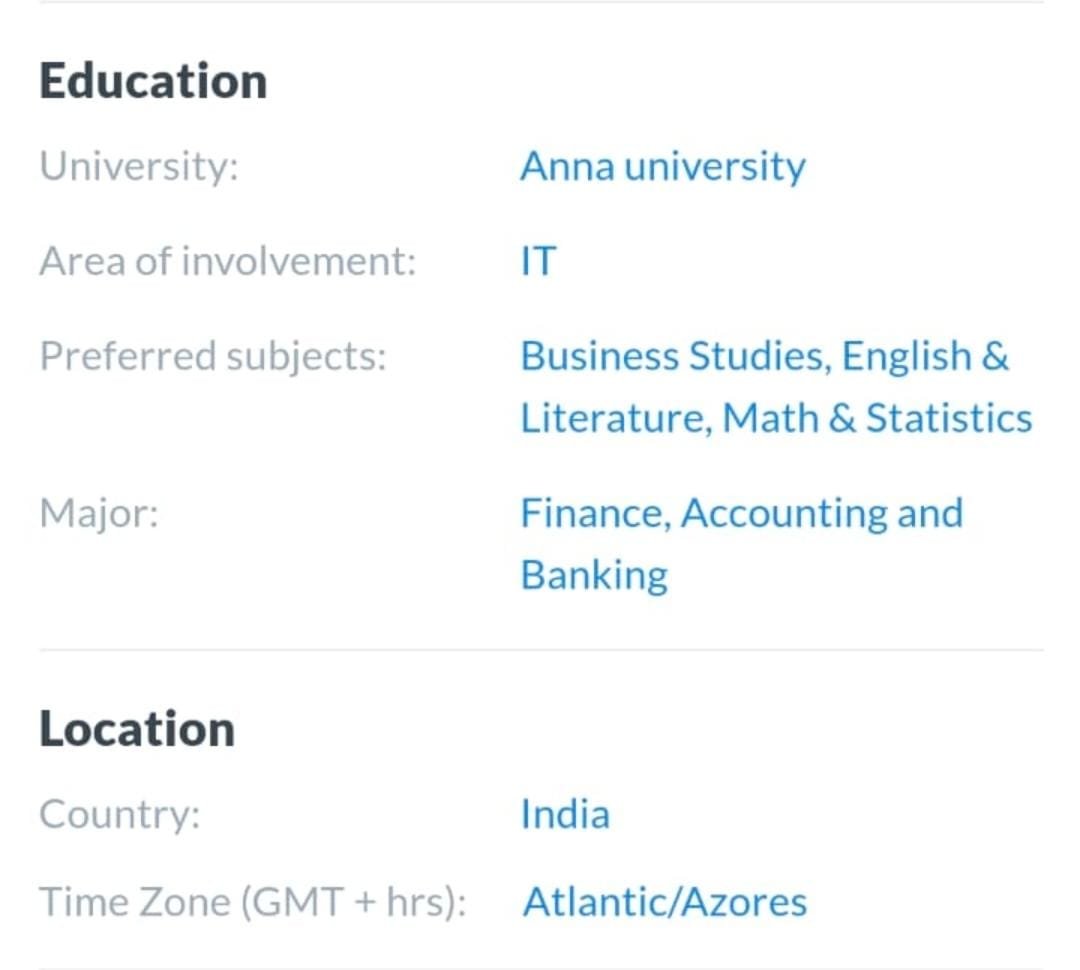Screen dimensions: 1080x970
Task: Click the University field label
Action: pyautogui.click(x=139, y=167)
